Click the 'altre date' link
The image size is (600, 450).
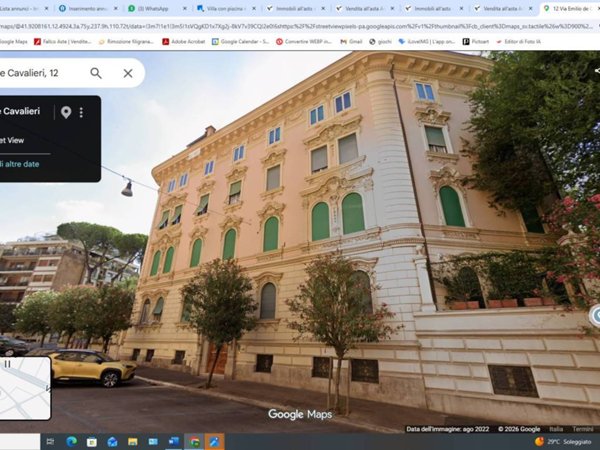(20, 164)
